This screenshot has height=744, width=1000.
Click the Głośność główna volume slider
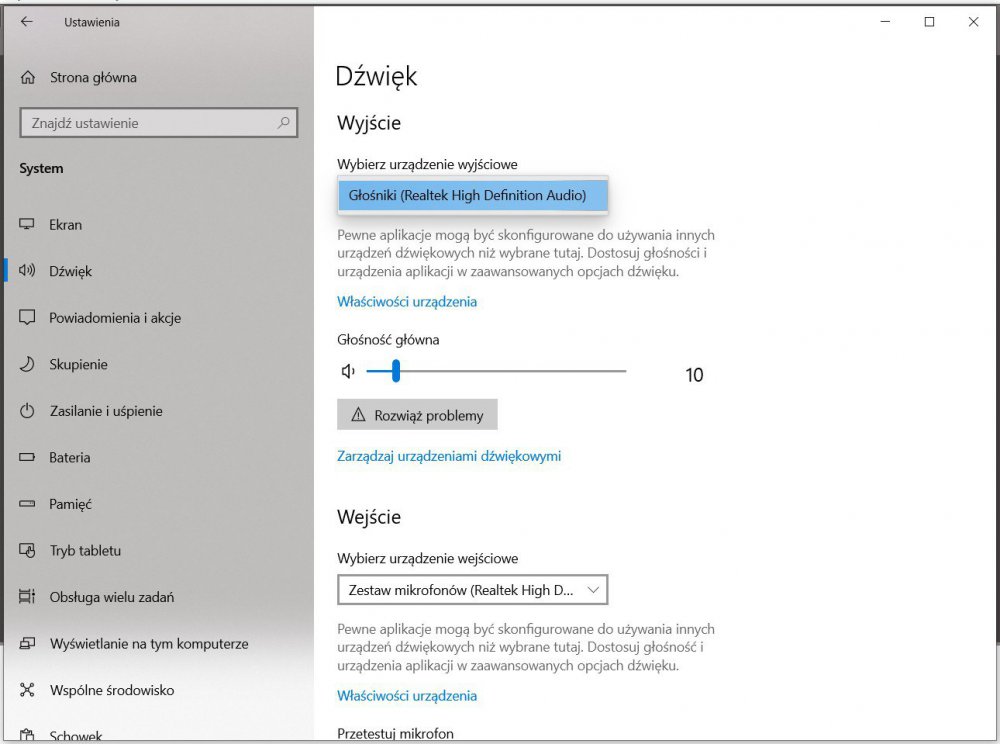[496, 372]
